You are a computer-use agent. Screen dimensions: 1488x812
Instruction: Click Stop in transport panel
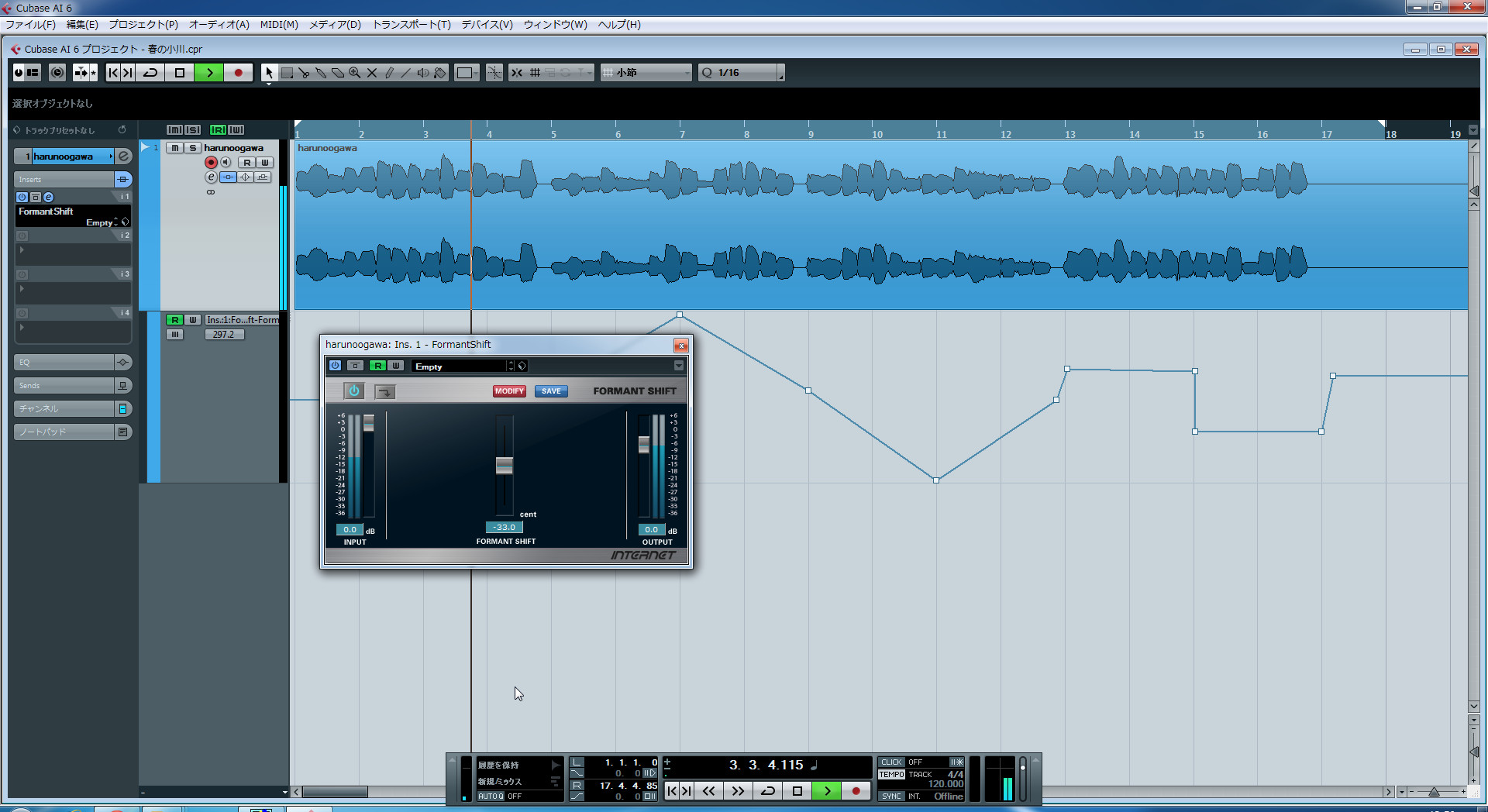[797, 791]
